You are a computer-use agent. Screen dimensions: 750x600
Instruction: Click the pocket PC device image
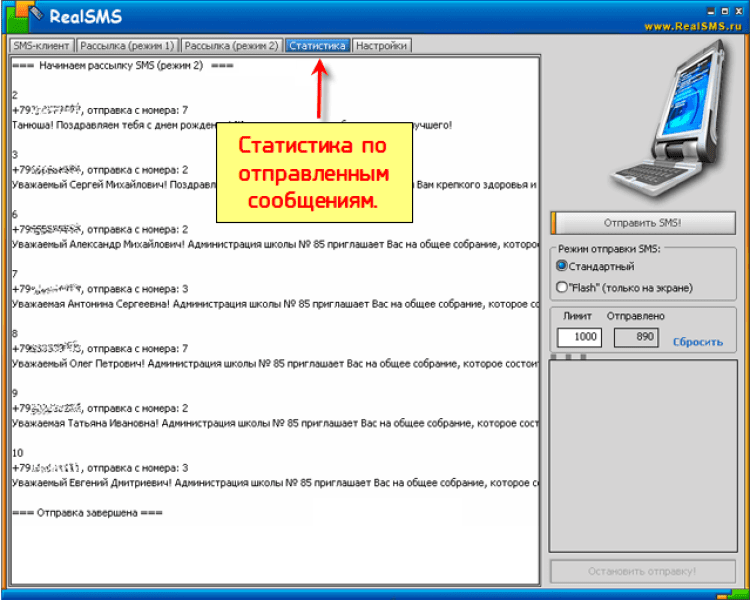670,119
